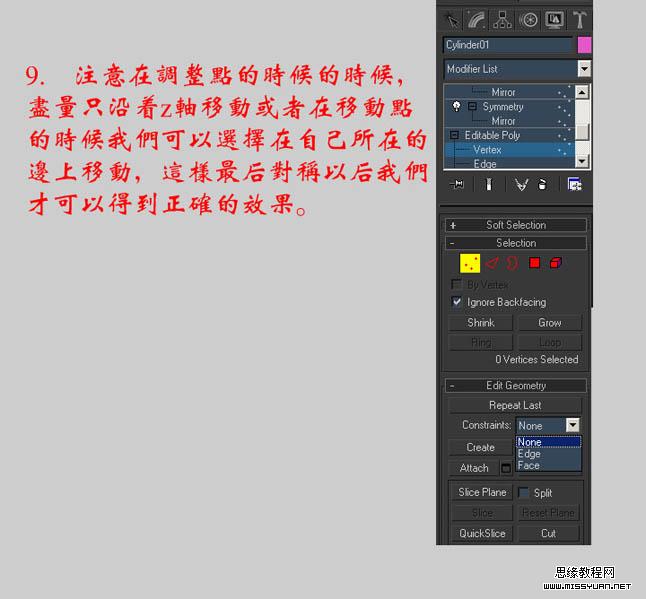Screen dimensions: 646x599
Task: Select the Element selection mode icon
Action: 556,263
